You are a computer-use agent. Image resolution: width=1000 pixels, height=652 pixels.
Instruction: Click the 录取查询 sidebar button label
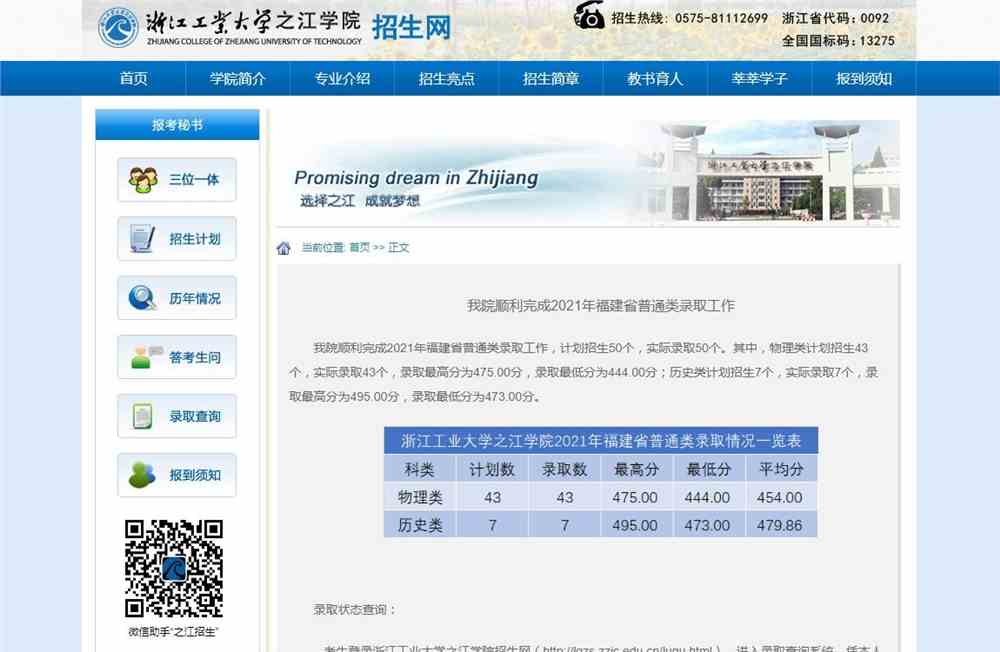coord(195,417)
